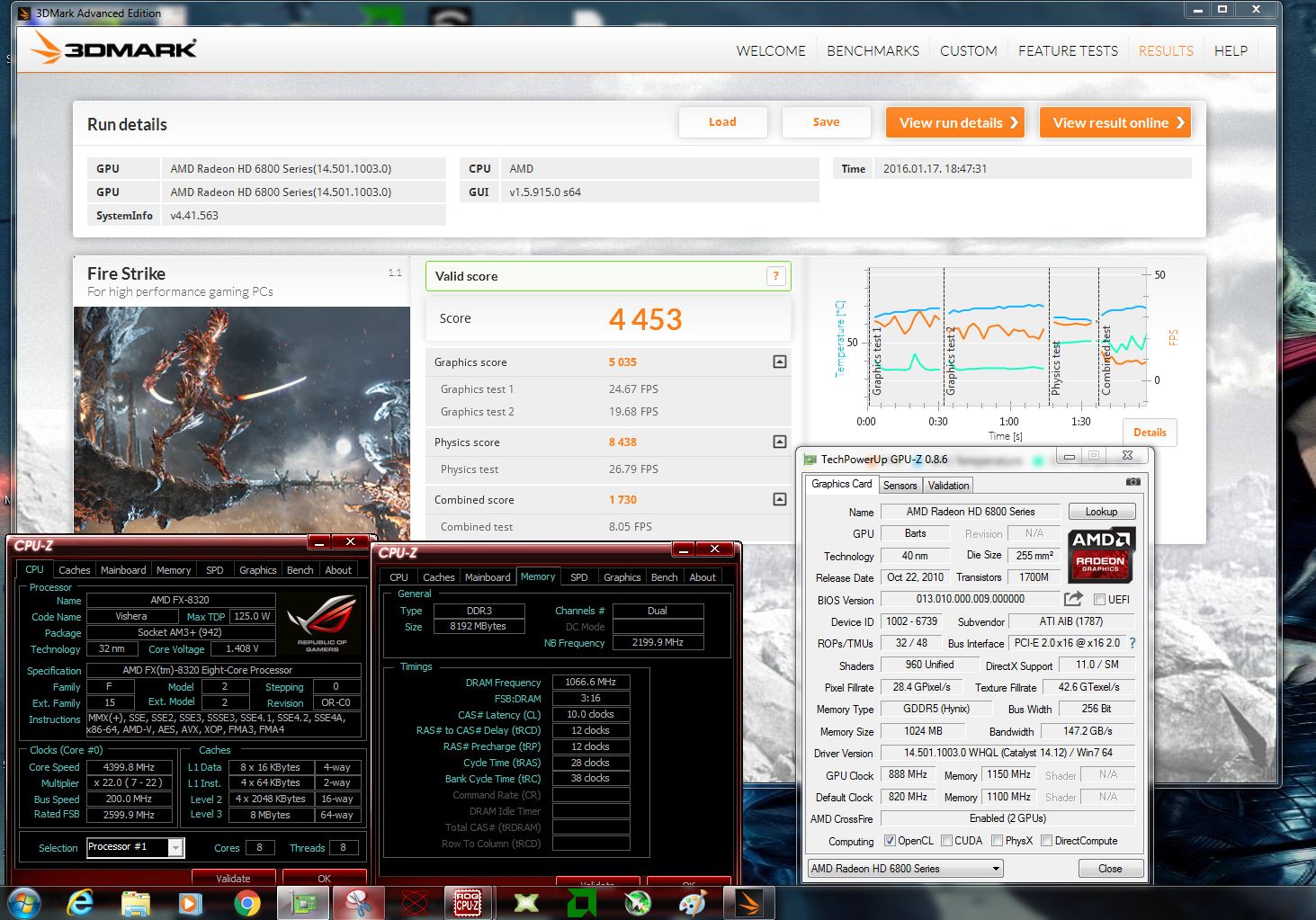Click the Bus Interface question mark in GPU-Z
Image resolution: width=1316 pixels, height=920 pixels.
[x=1132, y=643]
